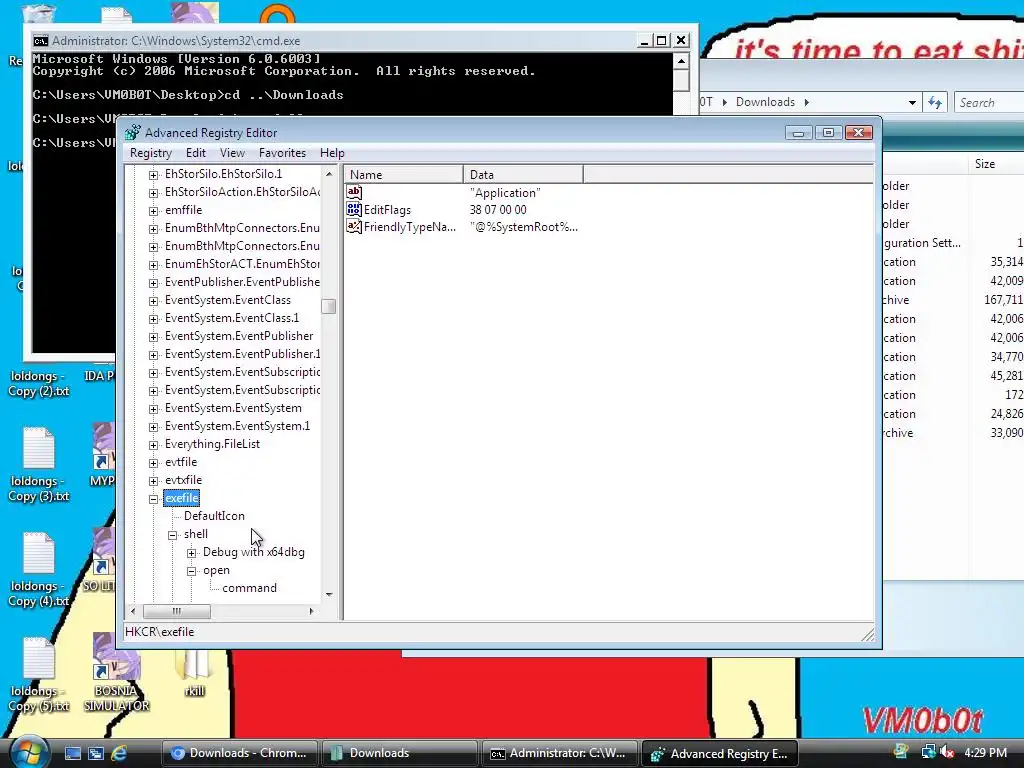
Task: Open the Favorites menu
Action: [x=282, y=153]
